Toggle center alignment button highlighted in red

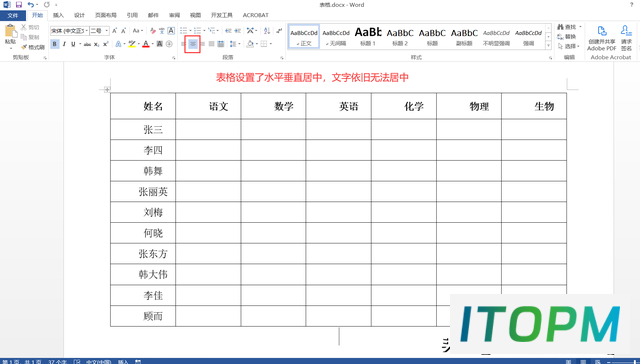[193, 44]
